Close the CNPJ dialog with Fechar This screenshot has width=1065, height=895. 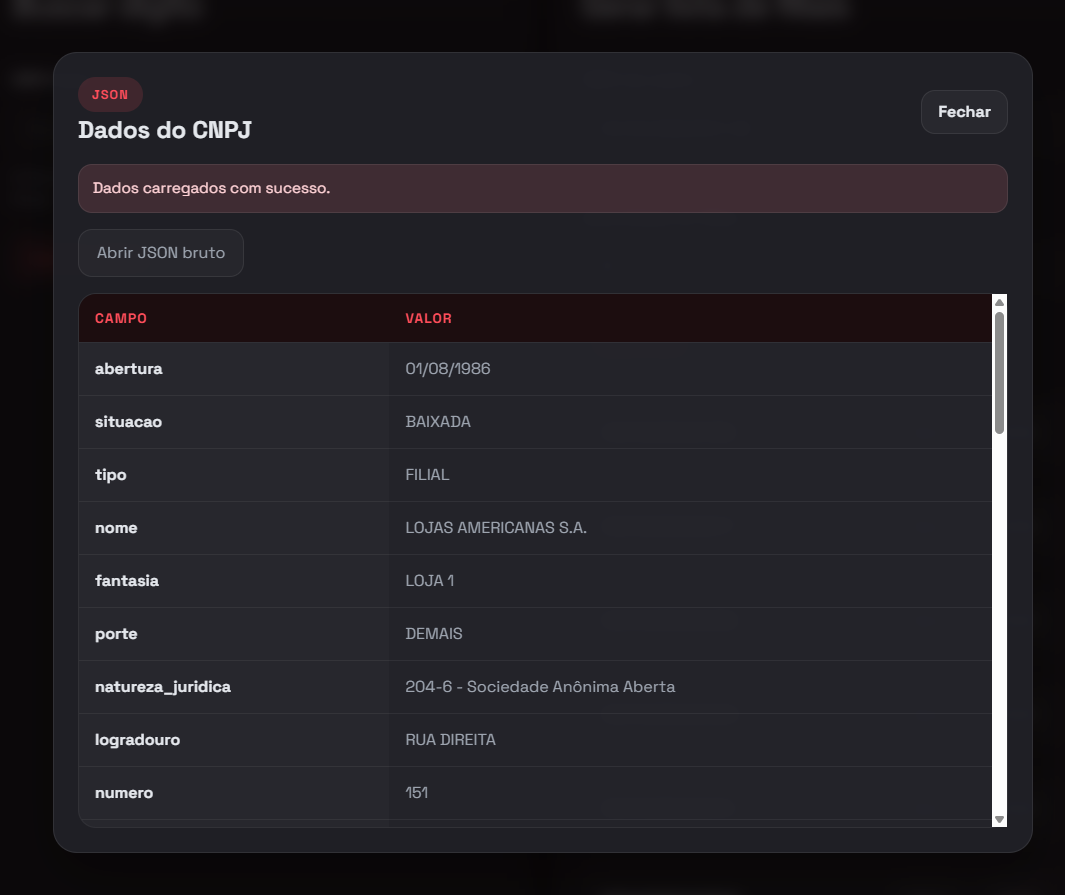(964, 112)
